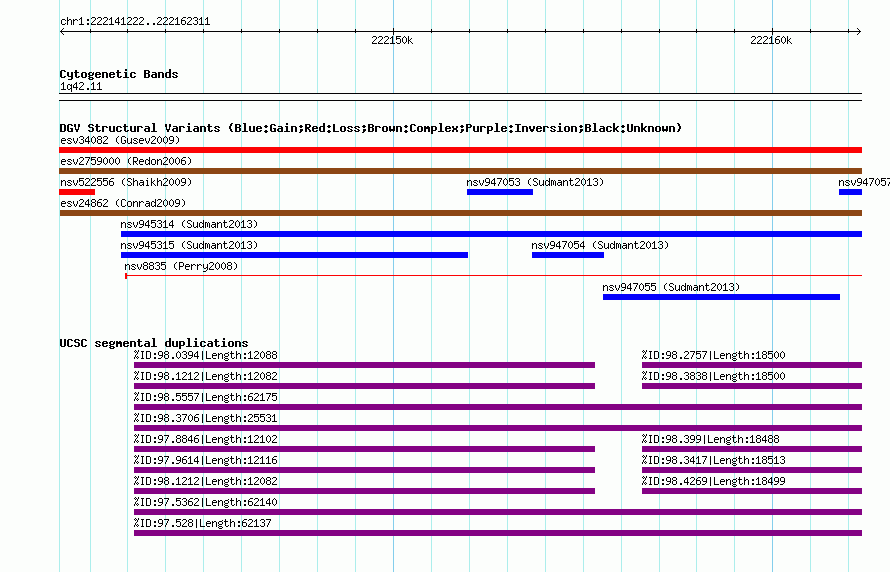
Task: Select purple bar under %ID:97.528|Length:62137
Action: click(498, 533)
